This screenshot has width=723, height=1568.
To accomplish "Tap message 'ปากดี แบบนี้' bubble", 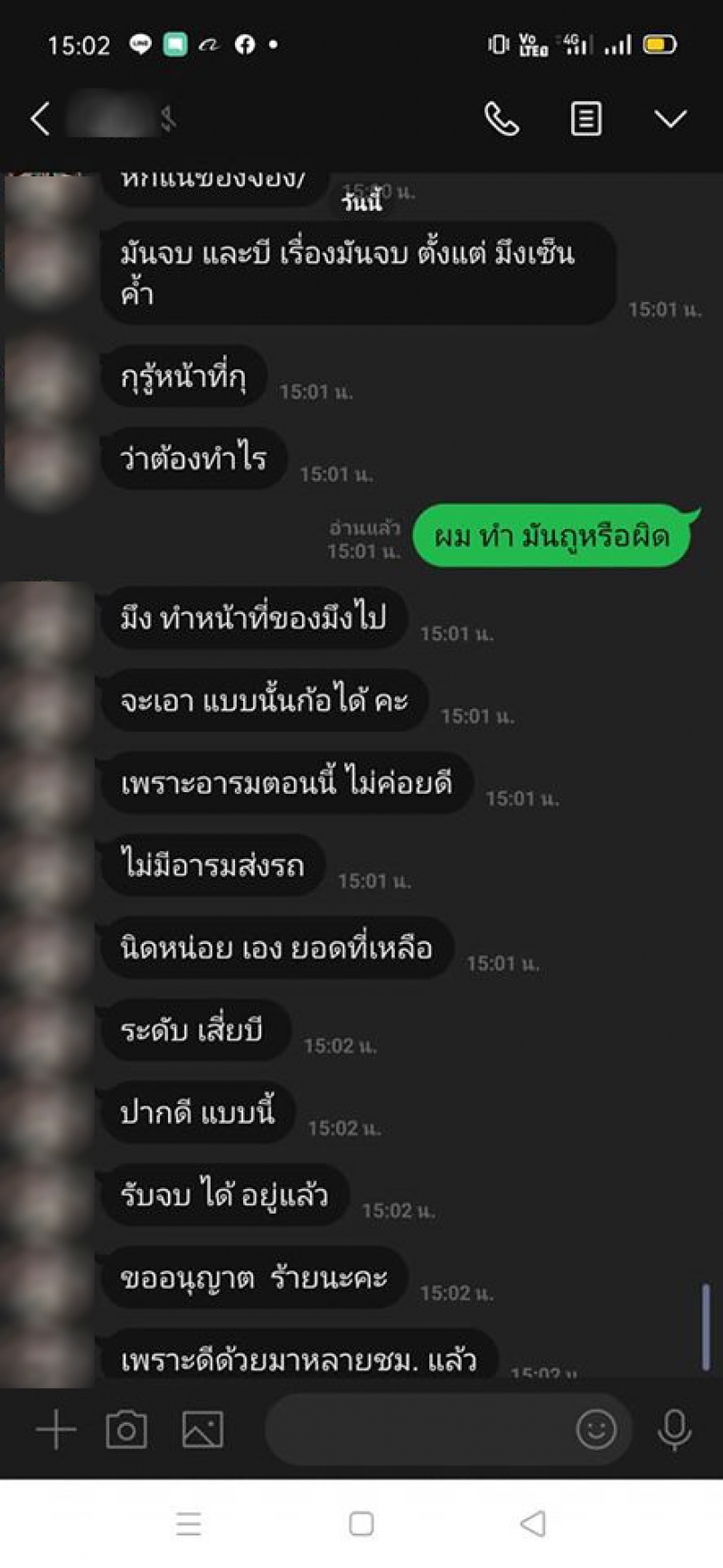I will click(x=197, y=1112).
